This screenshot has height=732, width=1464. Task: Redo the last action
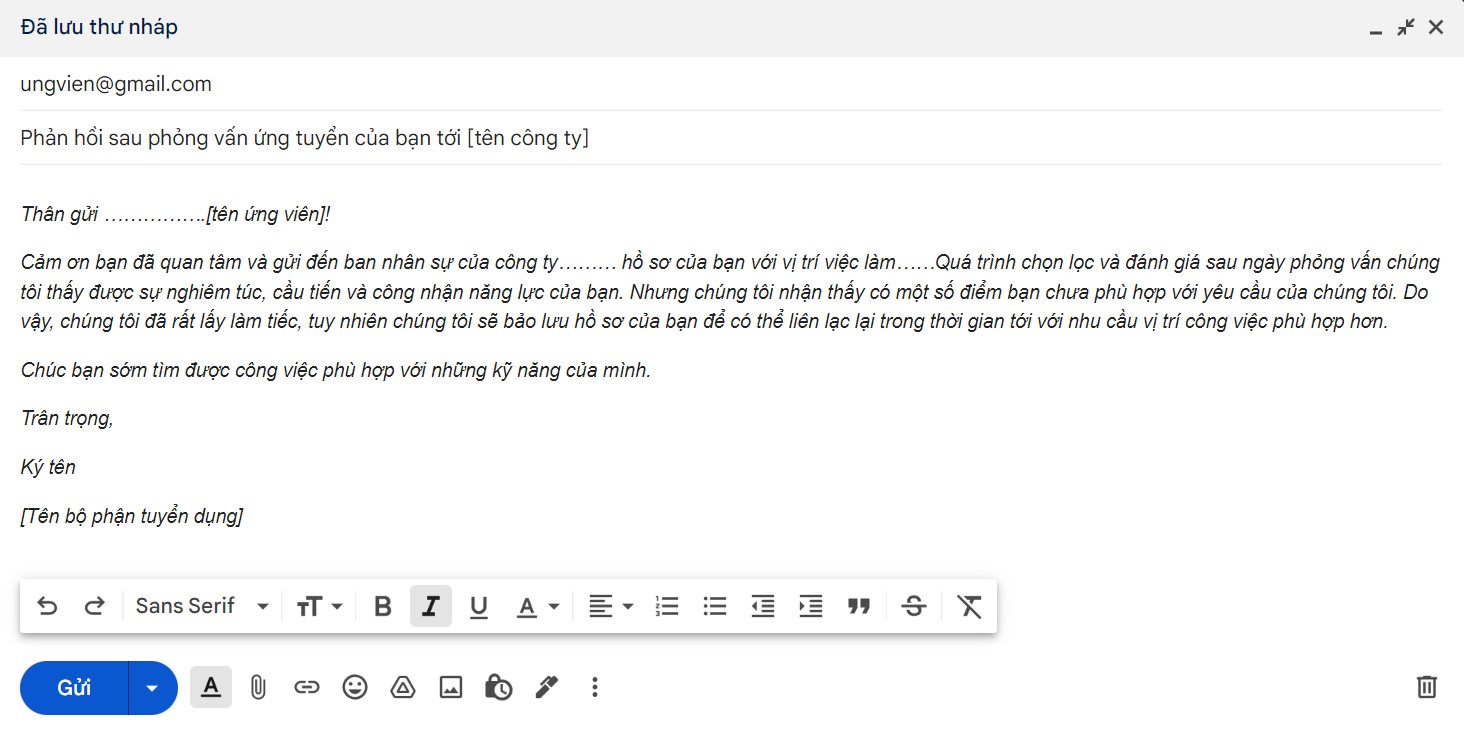(x=94, y=606)
